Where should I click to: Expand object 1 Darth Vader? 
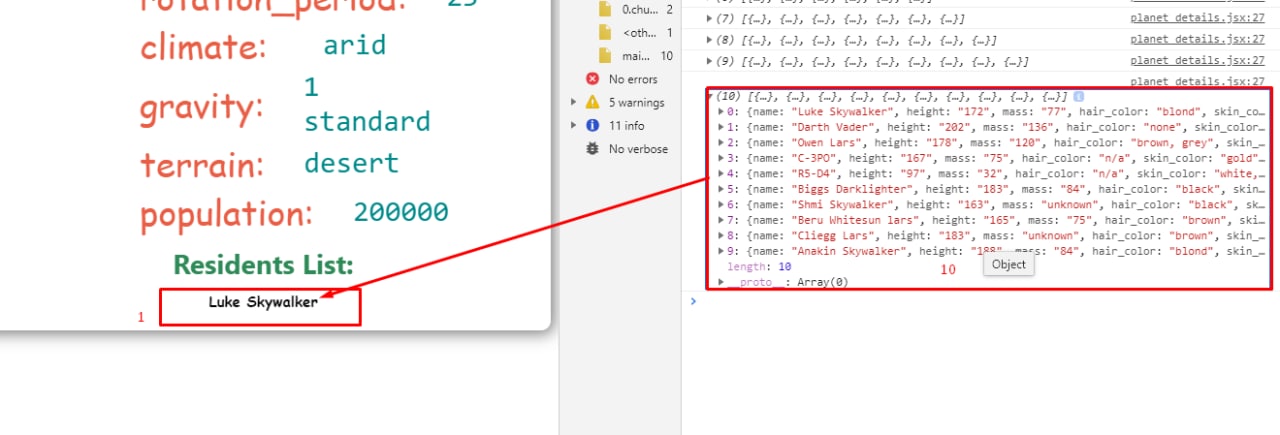click(x=723, y=127)
